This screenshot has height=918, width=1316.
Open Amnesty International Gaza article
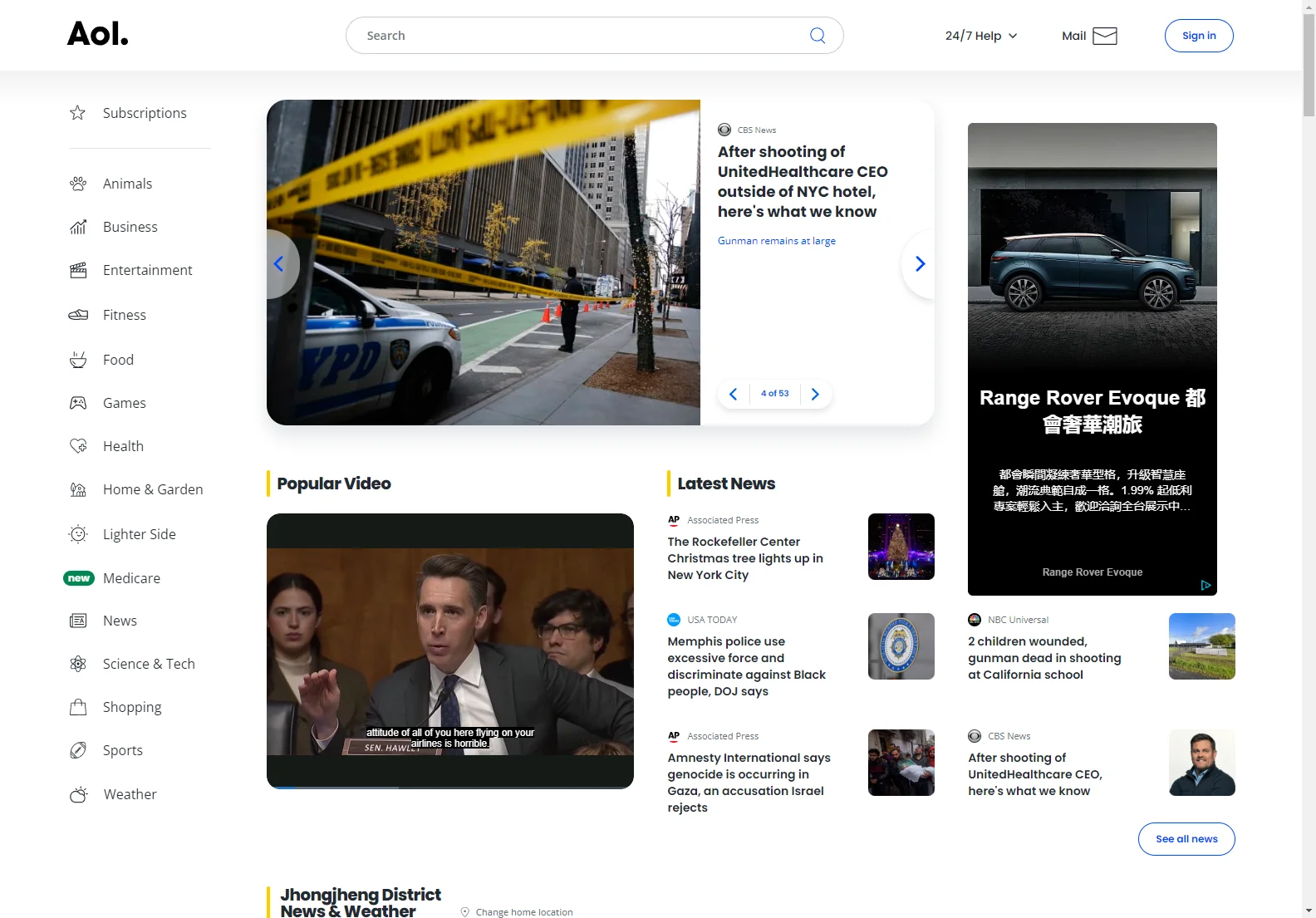coord(749,783)
